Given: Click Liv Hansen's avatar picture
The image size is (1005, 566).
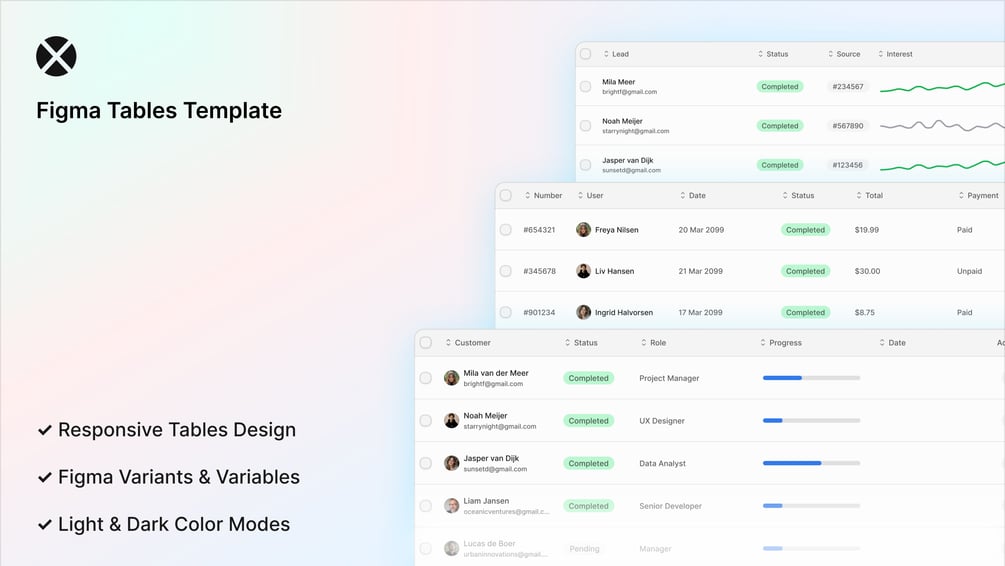Looking at the screenshot, I should (x=583, y=271).
